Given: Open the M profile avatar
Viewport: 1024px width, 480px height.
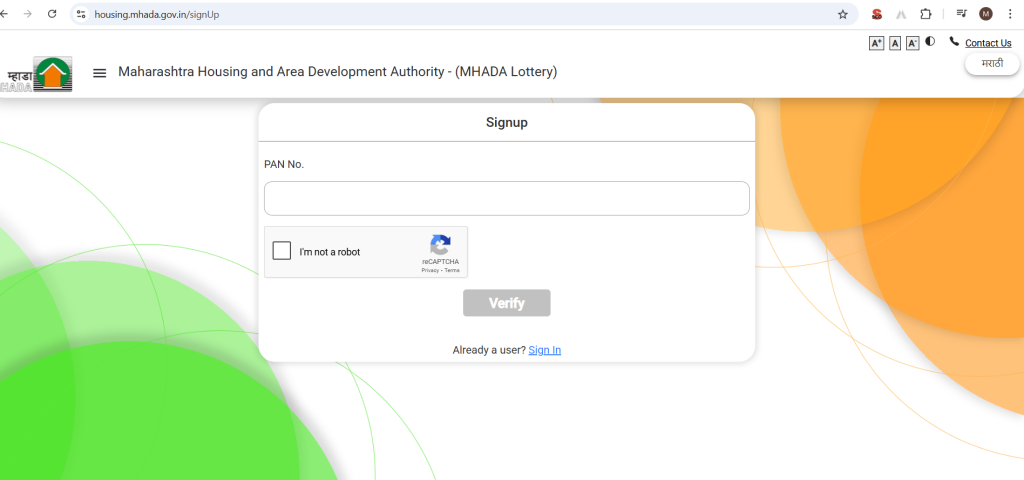Looking at the screenshot, I should (x=985, y=14).
